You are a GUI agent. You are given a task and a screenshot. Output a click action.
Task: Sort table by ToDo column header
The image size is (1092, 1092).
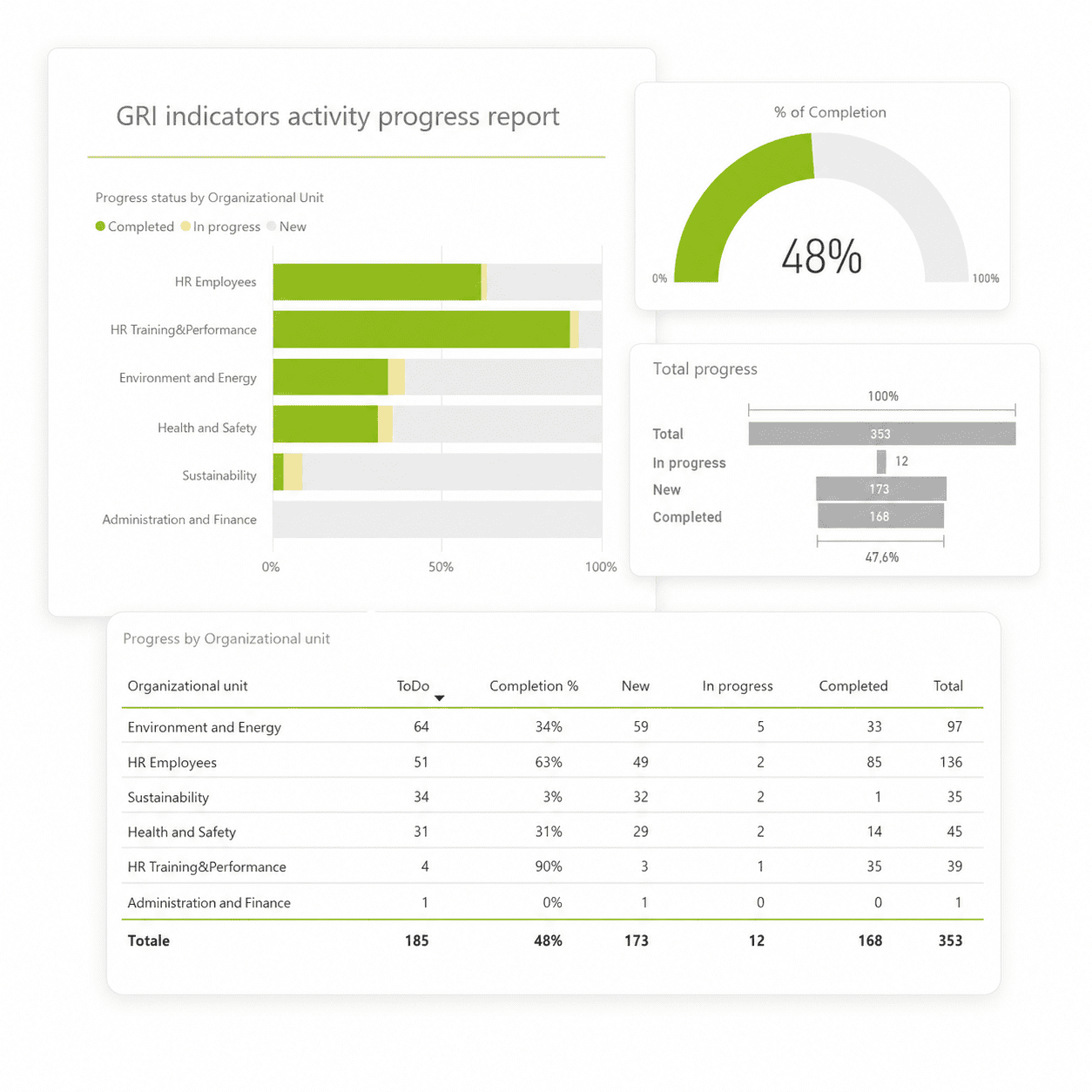click(x=413, y=686)
